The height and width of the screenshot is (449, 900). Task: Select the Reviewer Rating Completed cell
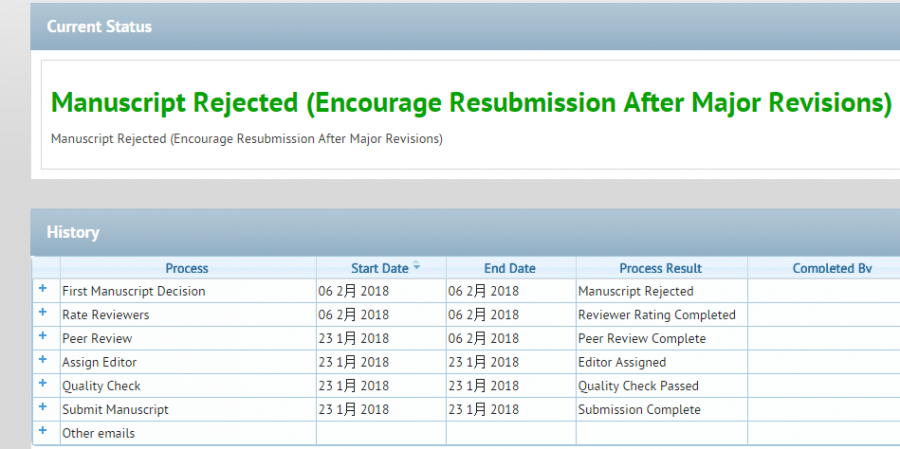point(656,315)
